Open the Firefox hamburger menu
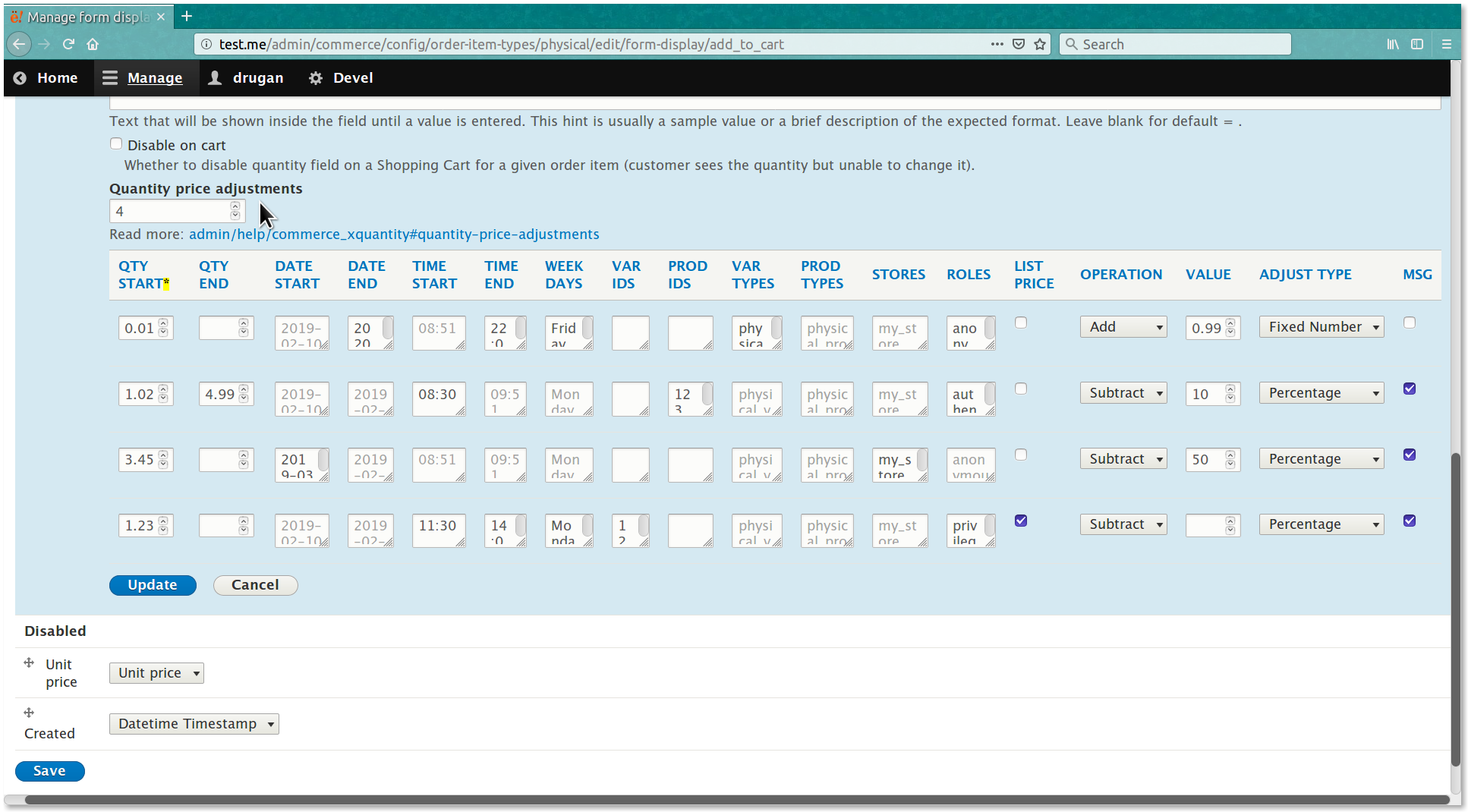The height and width of the screenshot is (812, 1468). (1447, 44)
